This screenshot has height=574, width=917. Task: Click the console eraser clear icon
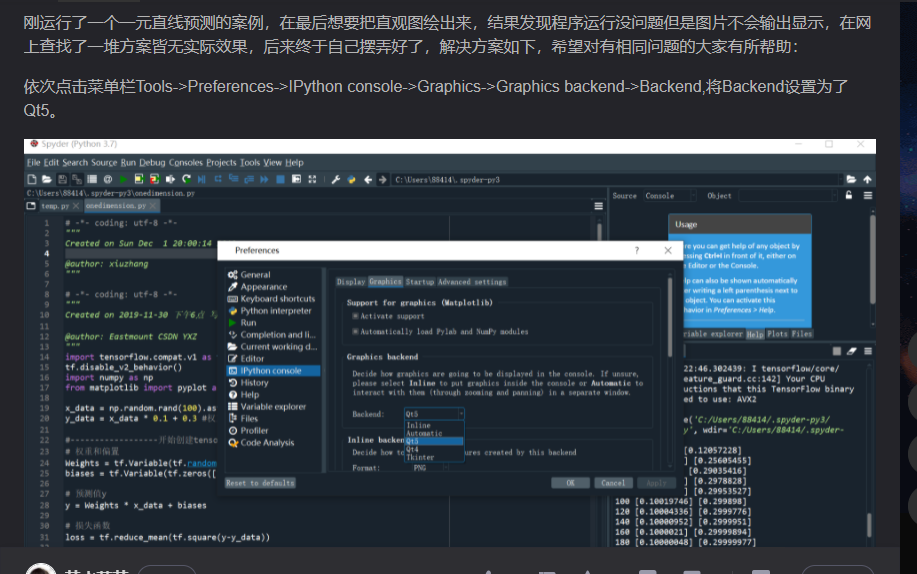[852, 351]
